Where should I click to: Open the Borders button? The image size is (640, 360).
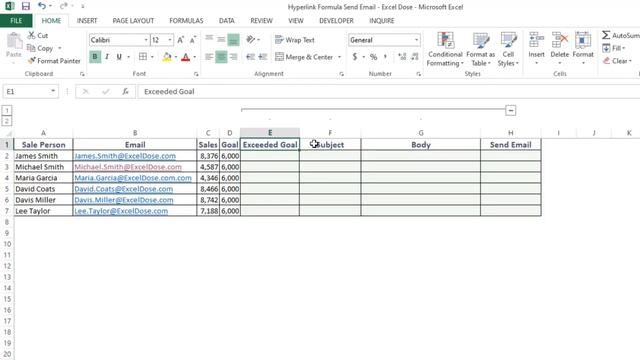click(143, 57)
